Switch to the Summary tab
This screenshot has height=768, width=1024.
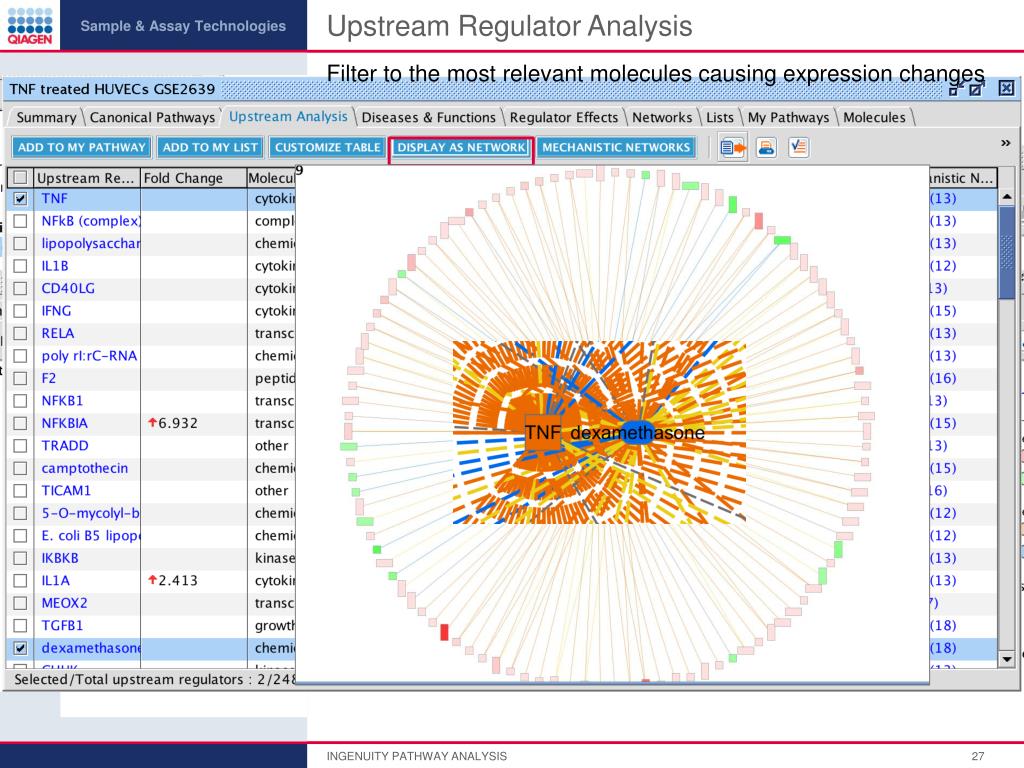click(46, 118)
